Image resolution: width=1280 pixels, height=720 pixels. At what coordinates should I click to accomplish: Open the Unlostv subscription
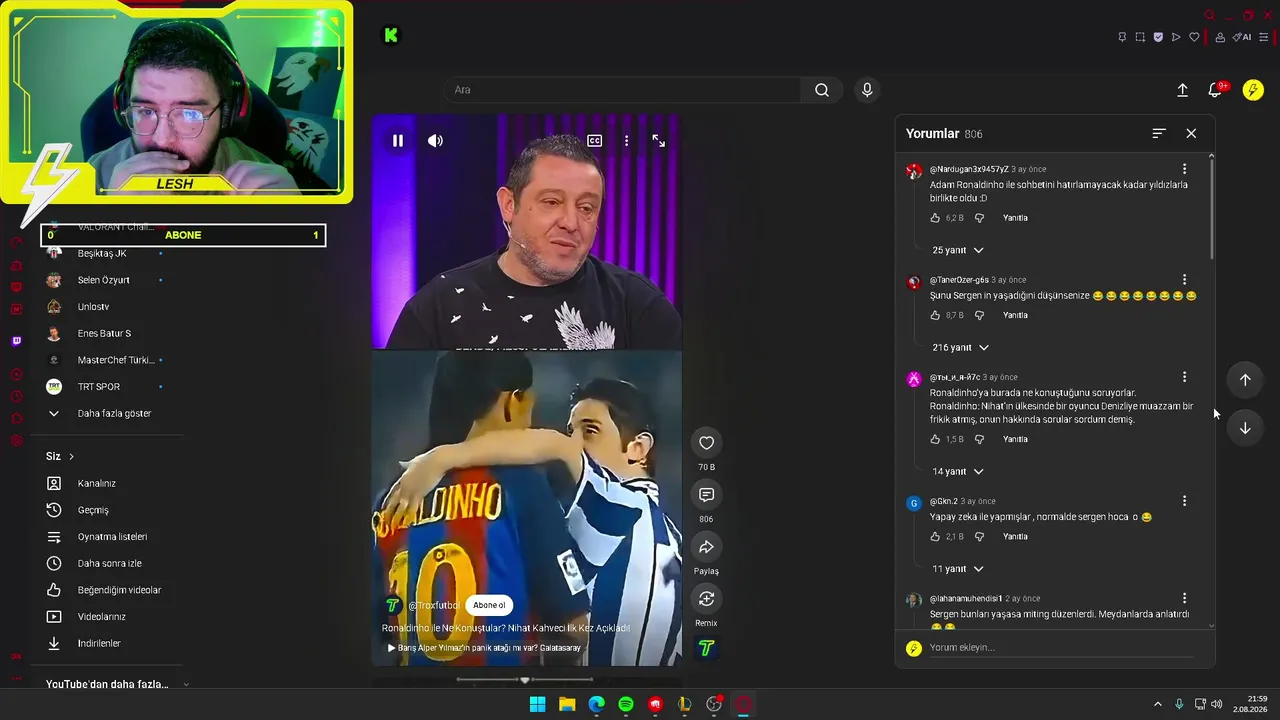pos(93,307)
